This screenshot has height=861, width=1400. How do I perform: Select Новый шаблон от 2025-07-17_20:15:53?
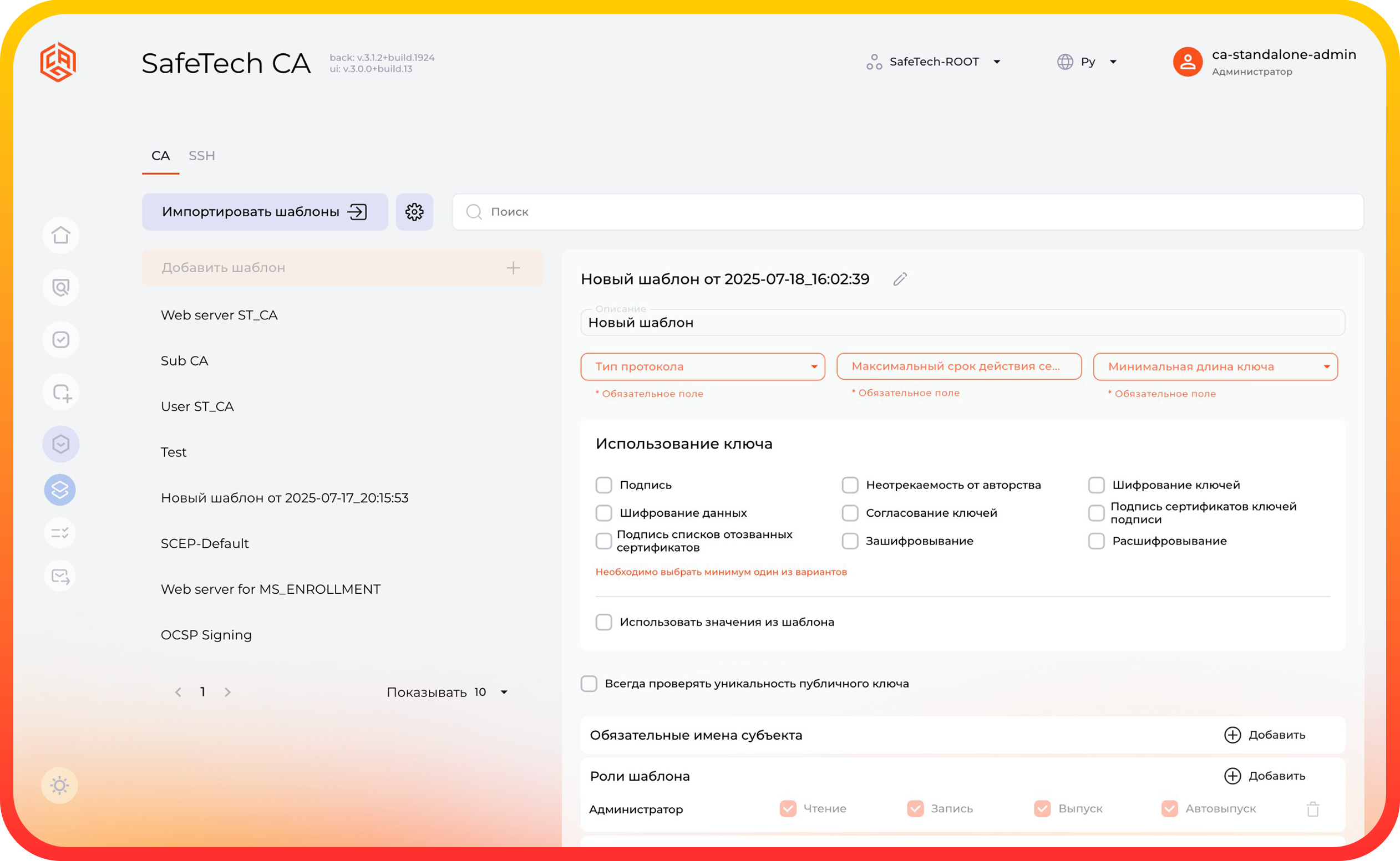point(285,498)
